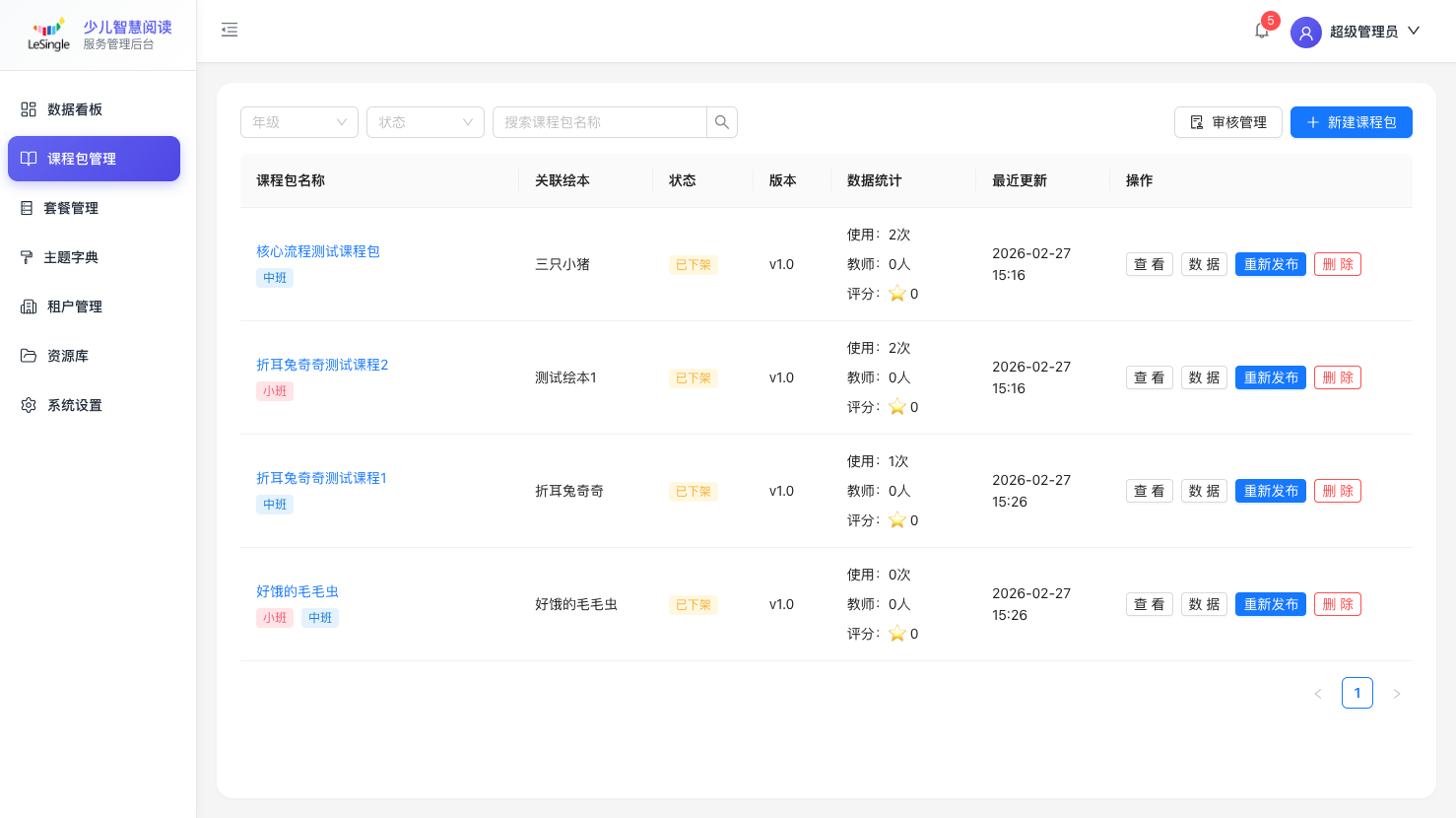The height and width of the screenshot is (818, 1456).
Task: Open the 超级管理员 account dropdown
Action: 1374,32
